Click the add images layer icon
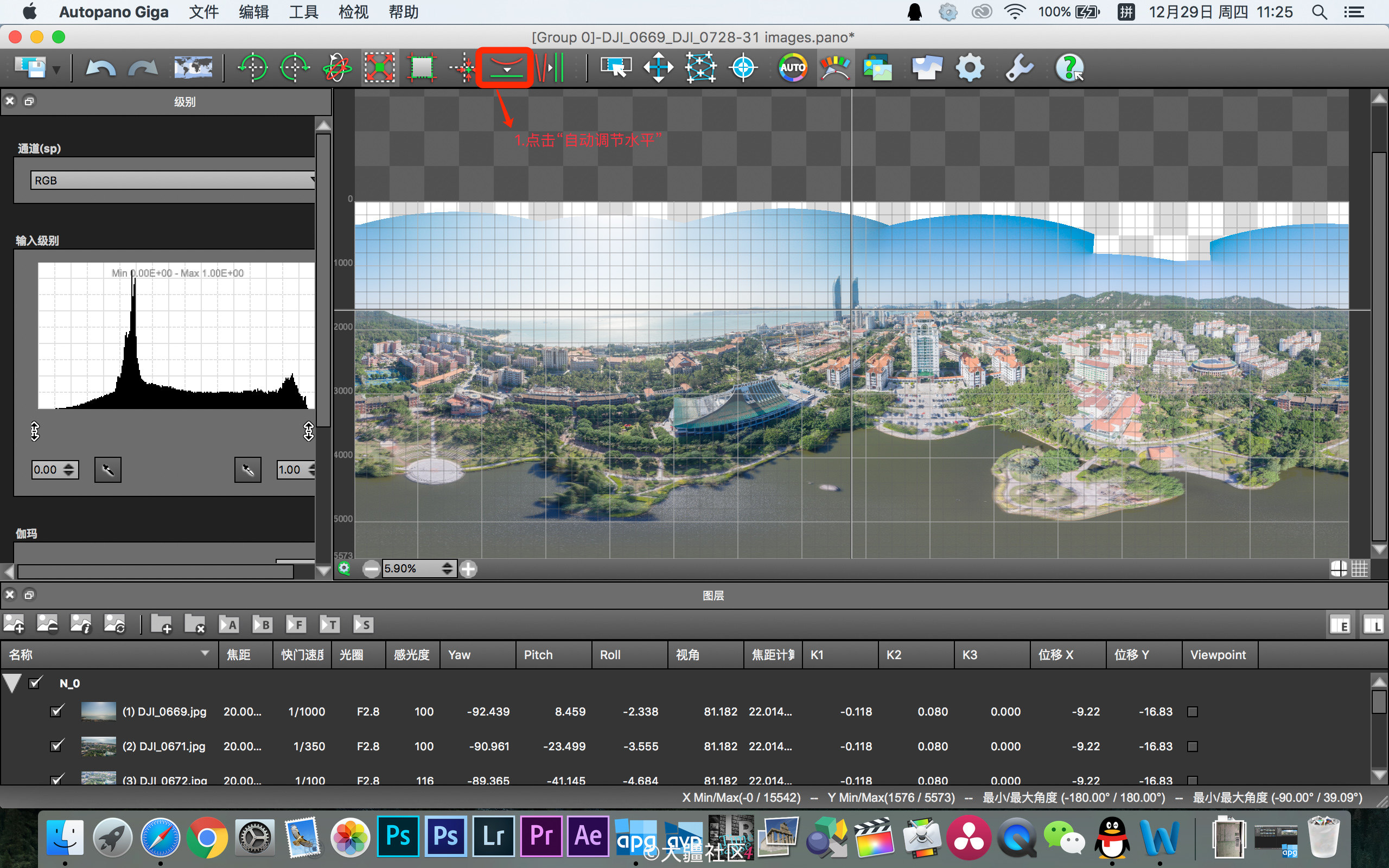The width and height of the screenshot is (1389, 868). point(14,624)
